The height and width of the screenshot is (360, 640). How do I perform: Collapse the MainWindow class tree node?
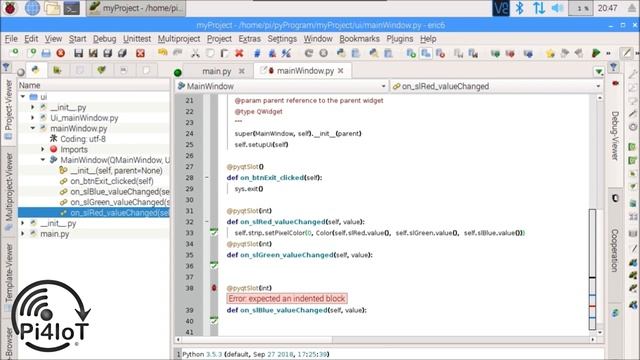tap(43, 160)
